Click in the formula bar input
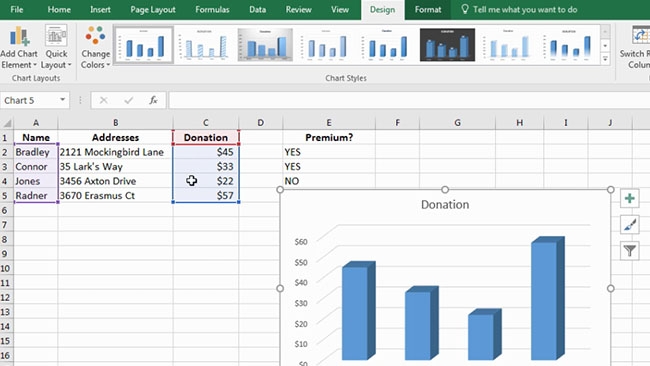This screenshot has width=650, height=366. pos(408,100)
